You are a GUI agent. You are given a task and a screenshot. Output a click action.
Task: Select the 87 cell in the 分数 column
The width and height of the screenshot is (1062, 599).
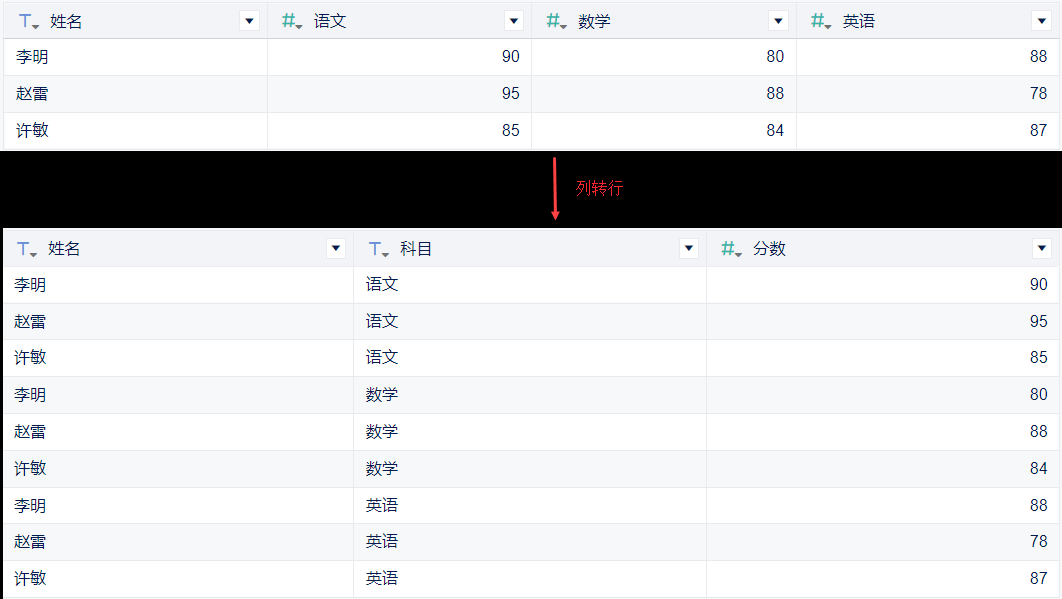(x=1038, y=578)
